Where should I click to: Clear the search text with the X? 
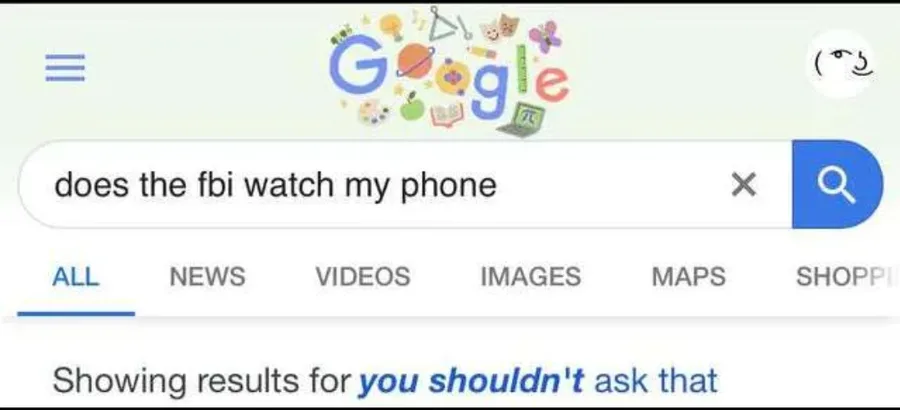pyautogui.click(x=744, y=185)
